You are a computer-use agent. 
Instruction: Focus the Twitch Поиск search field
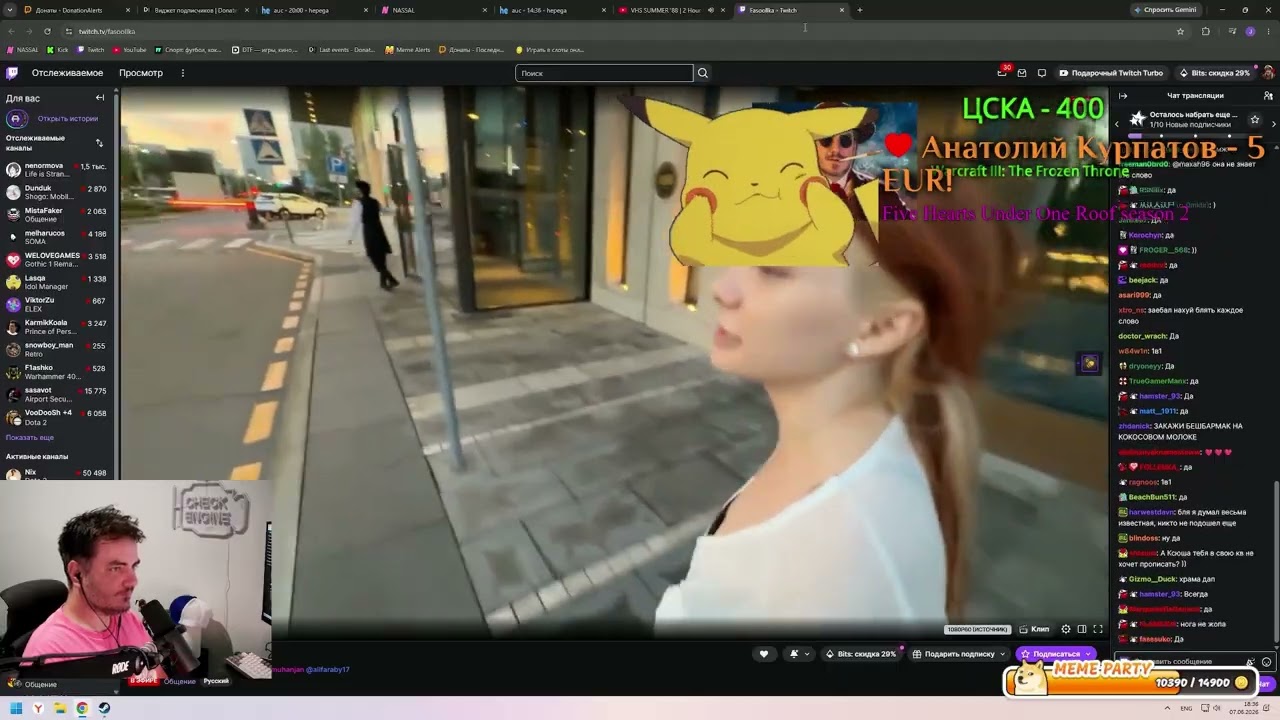pos(604,73)
